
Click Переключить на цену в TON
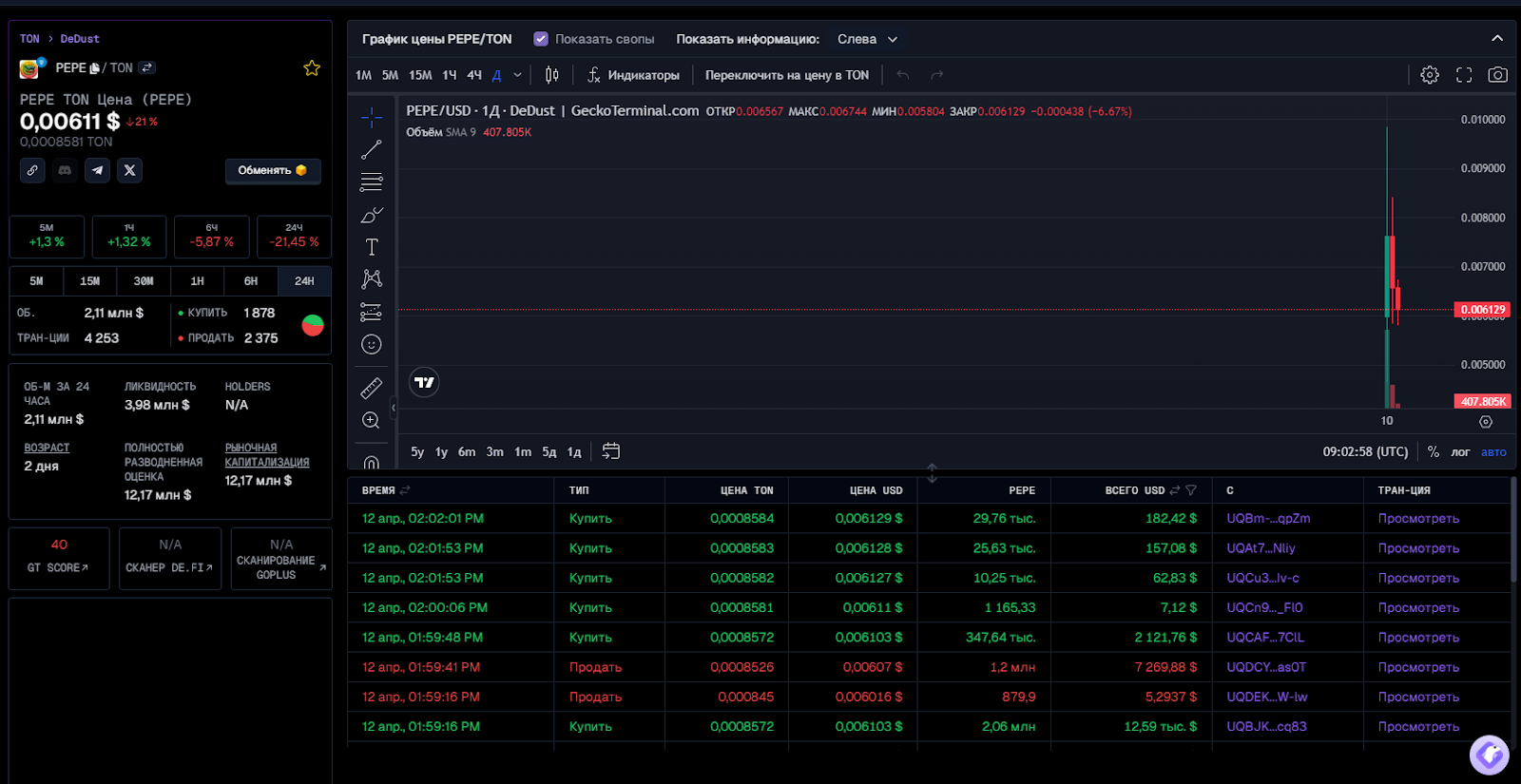(x=787, y=75)
